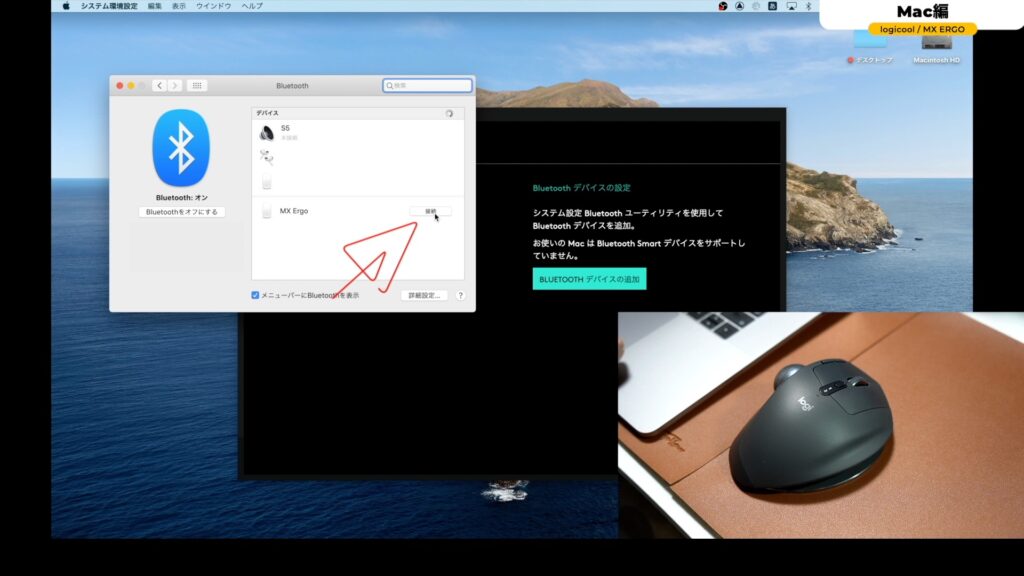Select the S5 speaker device row
Screen dimensions: 1024x576
[358, 133]
